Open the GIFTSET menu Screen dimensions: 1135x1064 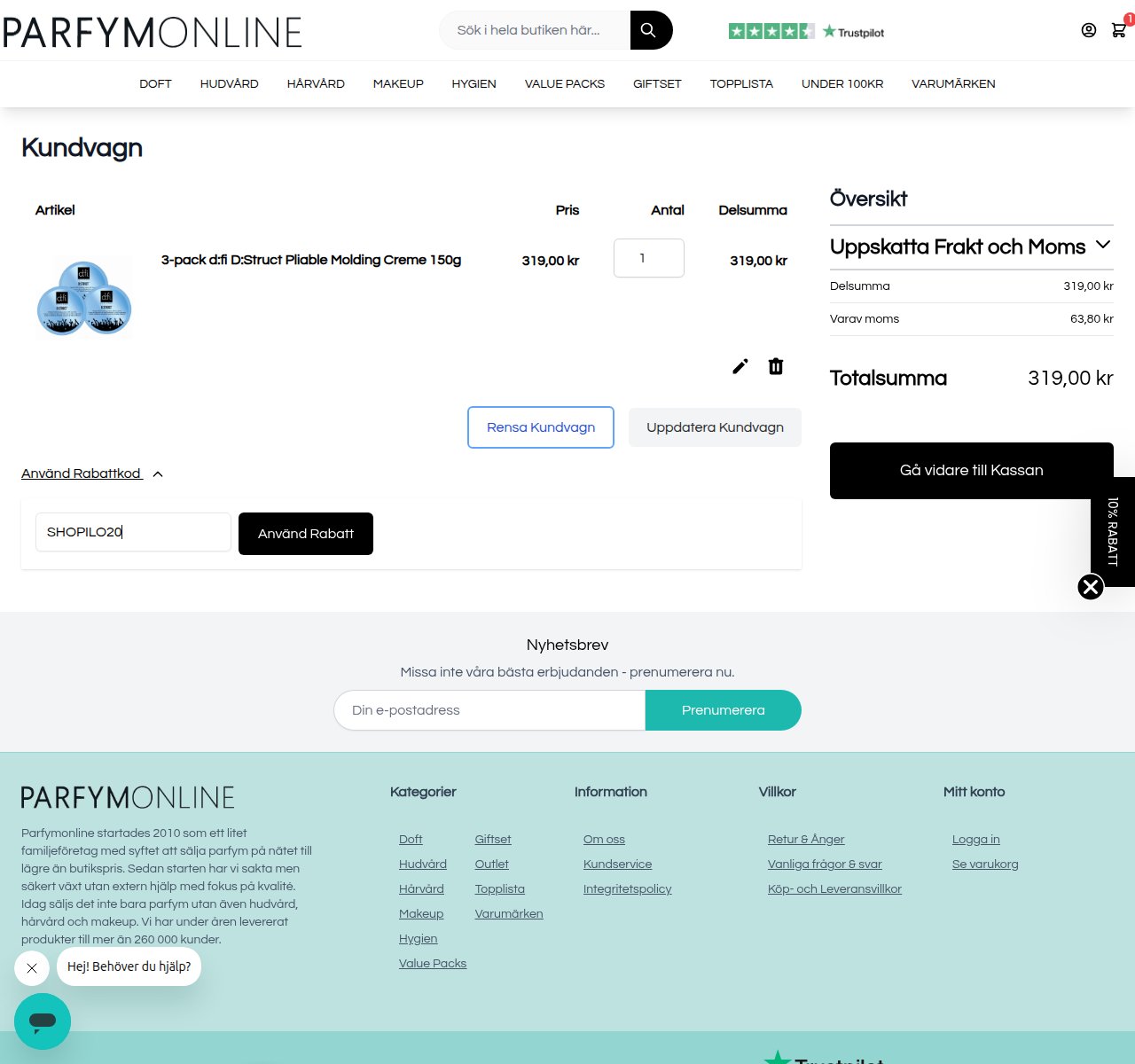click(657, 84)
